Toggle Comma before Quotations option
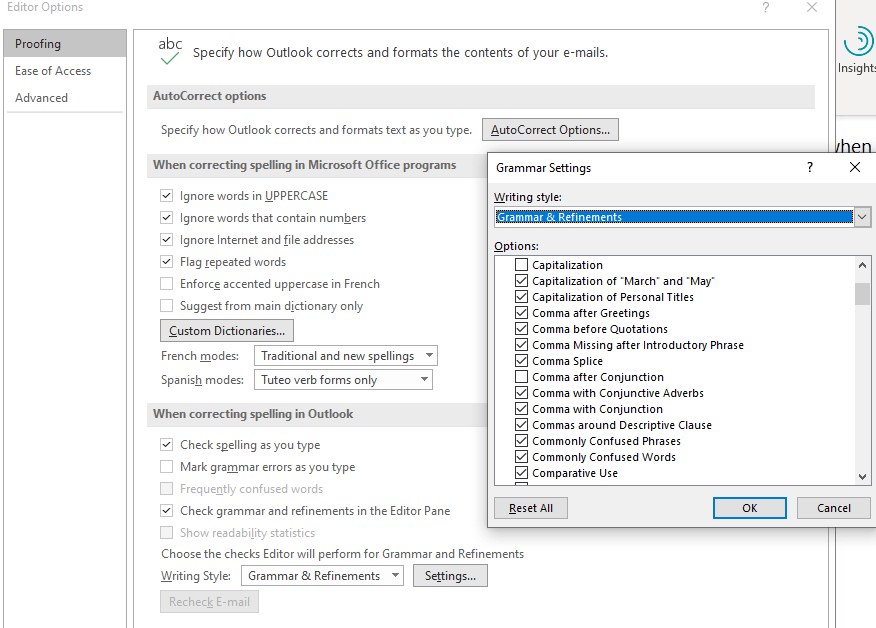The image size is (876, 628). pos(521,329)
